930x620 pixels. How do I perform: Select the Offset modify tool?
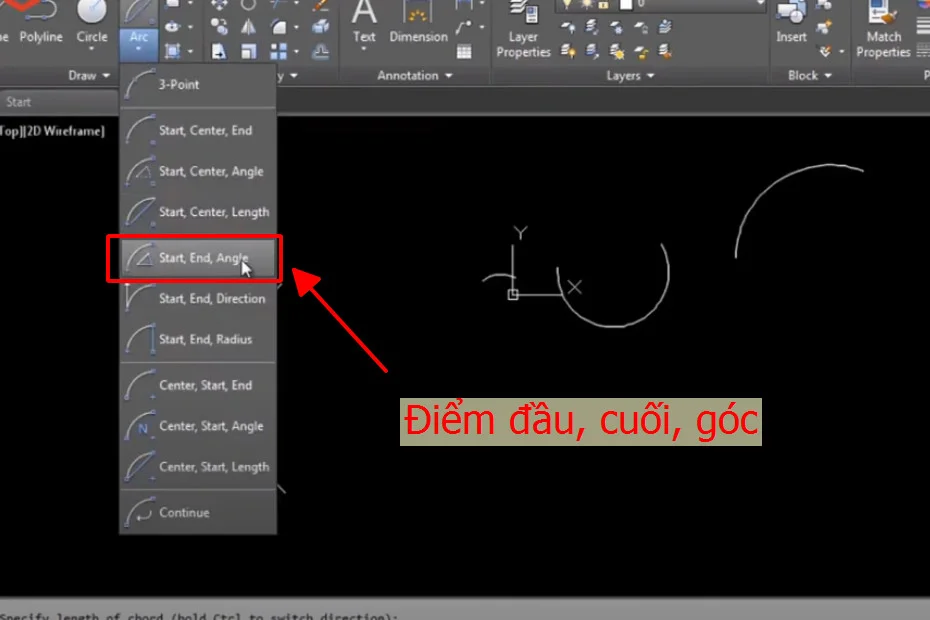320,52
